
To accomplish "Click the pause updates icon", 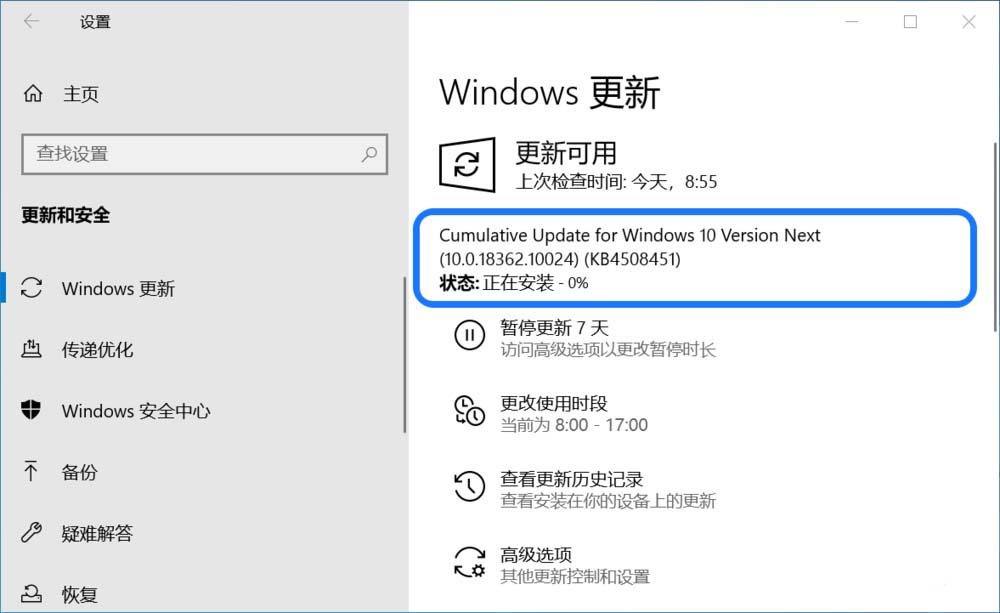I will tap(469, 336).
